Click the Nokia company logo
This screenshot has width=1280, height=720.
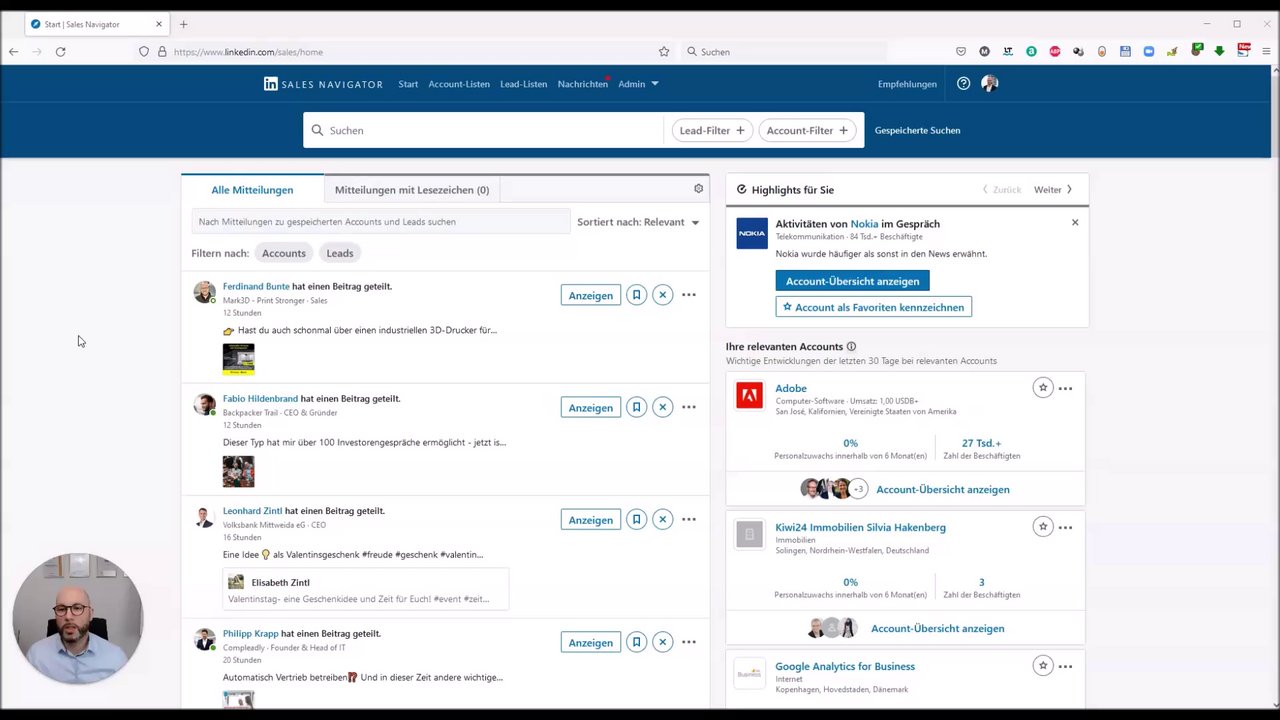pos(752,233)
